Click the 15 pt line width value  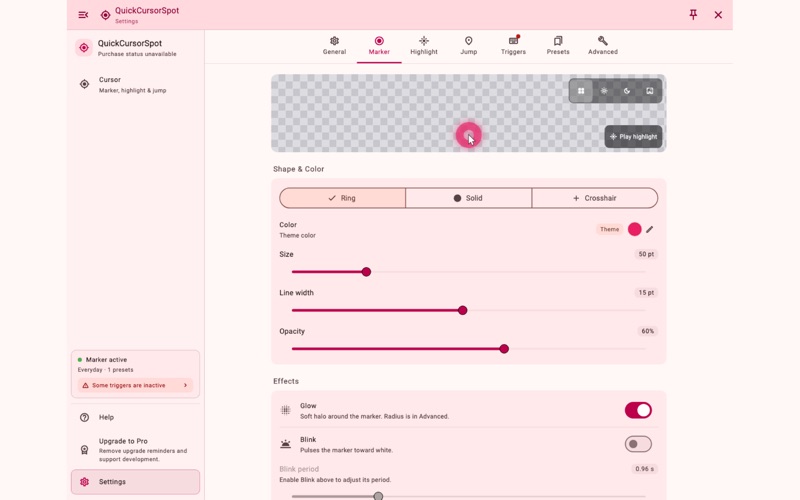tap(646, 293)
